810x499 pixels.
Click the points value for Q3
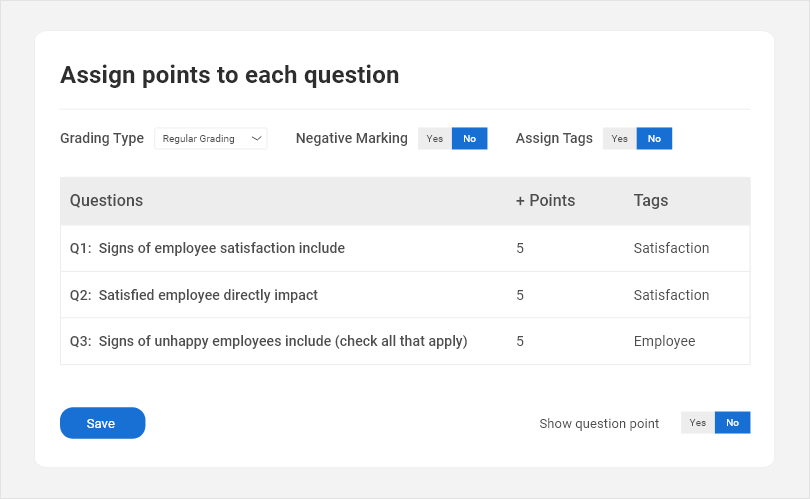point(520,341)
